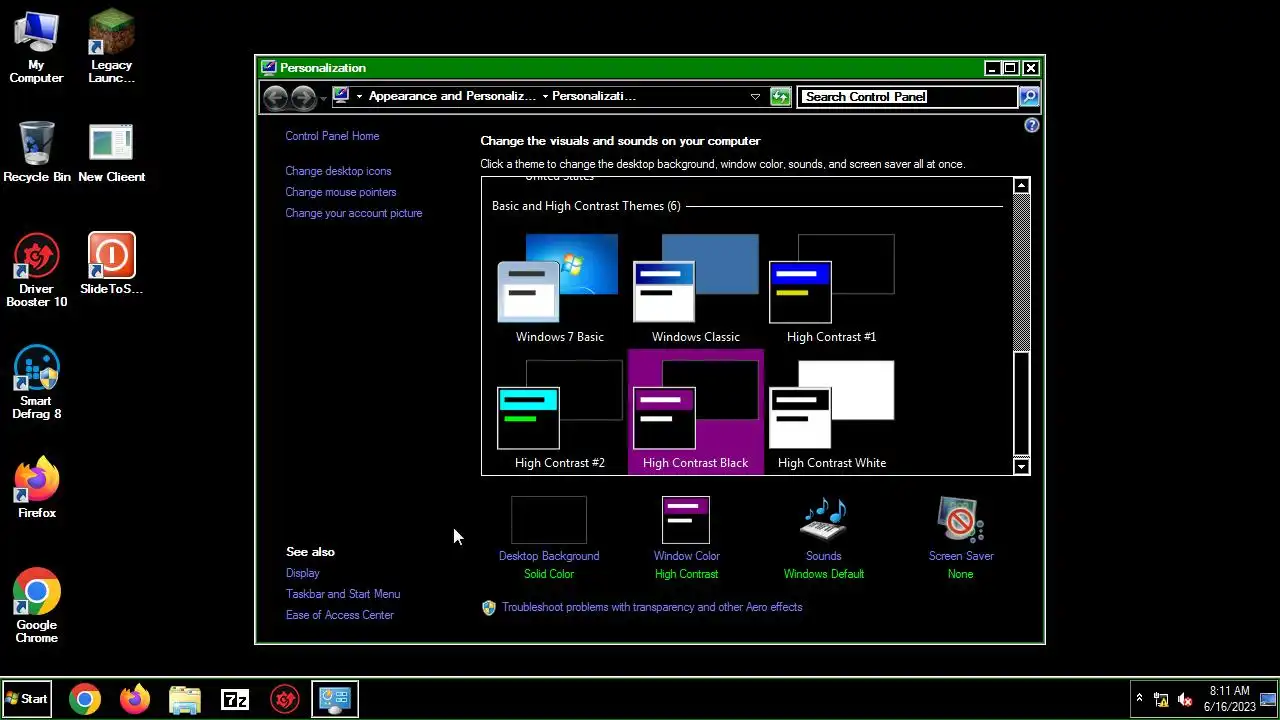1280x720 pixels.
Task: Open Desktop Background Solid Color setting
Action: 549,538
